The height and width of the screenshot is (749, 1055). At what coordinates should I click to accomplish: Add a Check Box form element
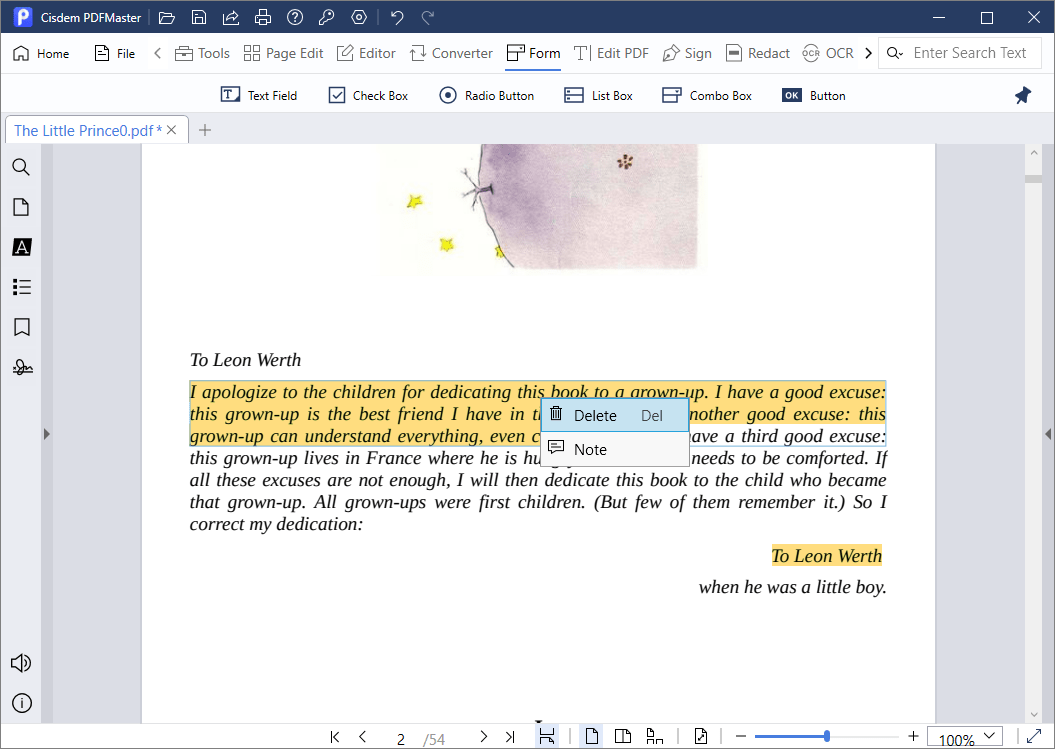pos(368,96)
